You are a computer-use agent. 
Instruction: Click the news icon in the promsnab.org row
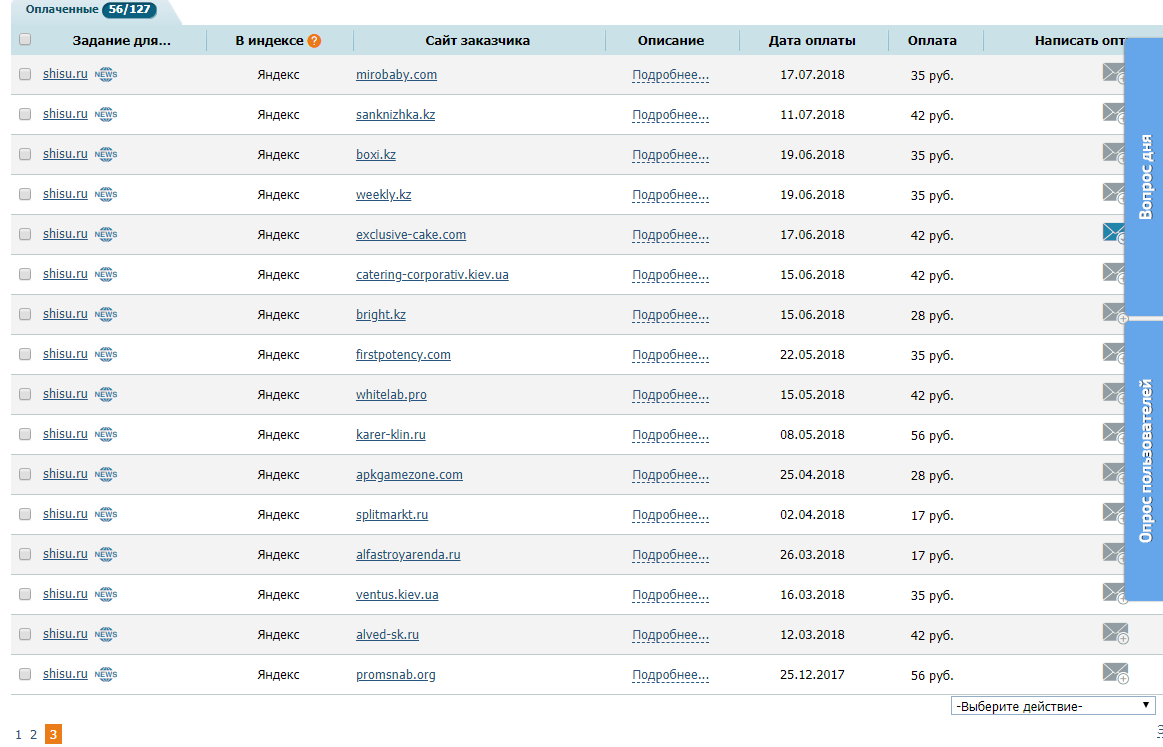pyautogui.click(x=106, y=675)
